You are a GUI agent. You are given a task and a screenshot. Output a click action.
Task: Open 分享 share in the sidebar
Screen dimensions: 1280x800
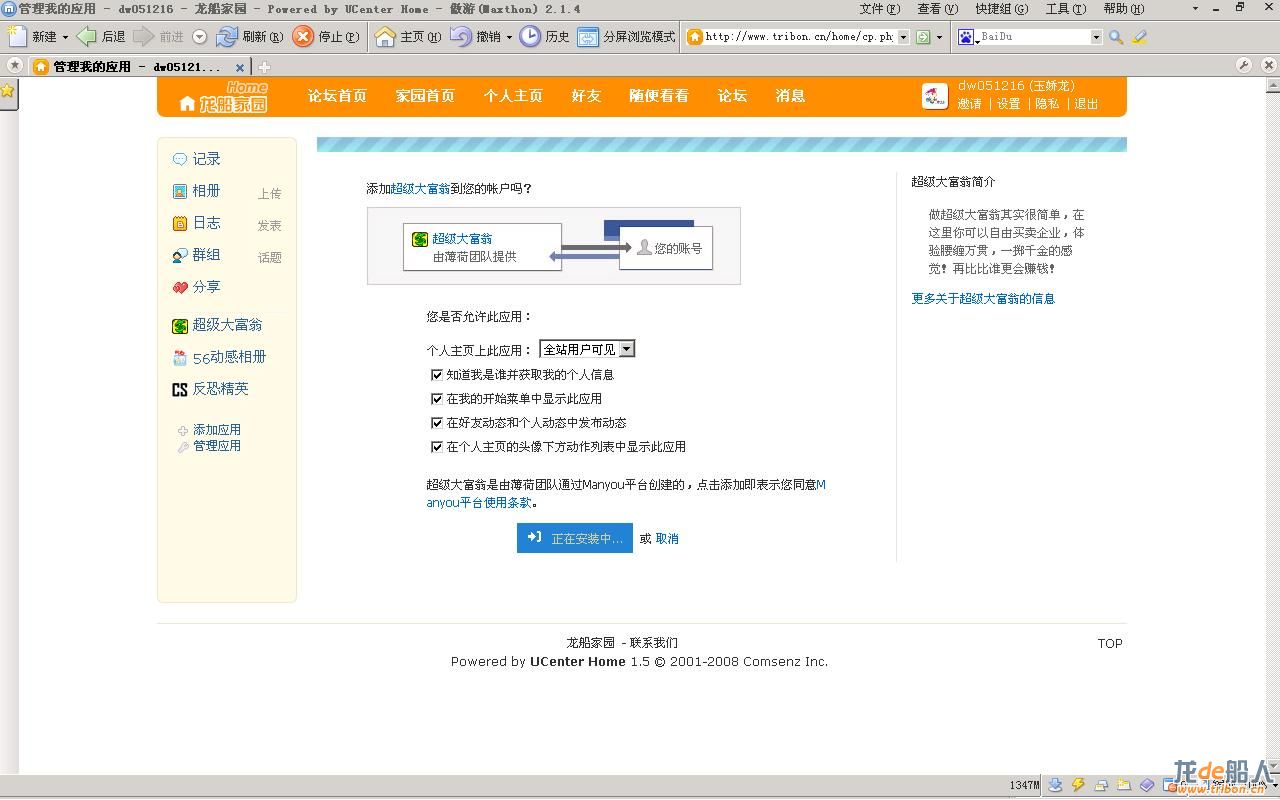tap(206, 287)
